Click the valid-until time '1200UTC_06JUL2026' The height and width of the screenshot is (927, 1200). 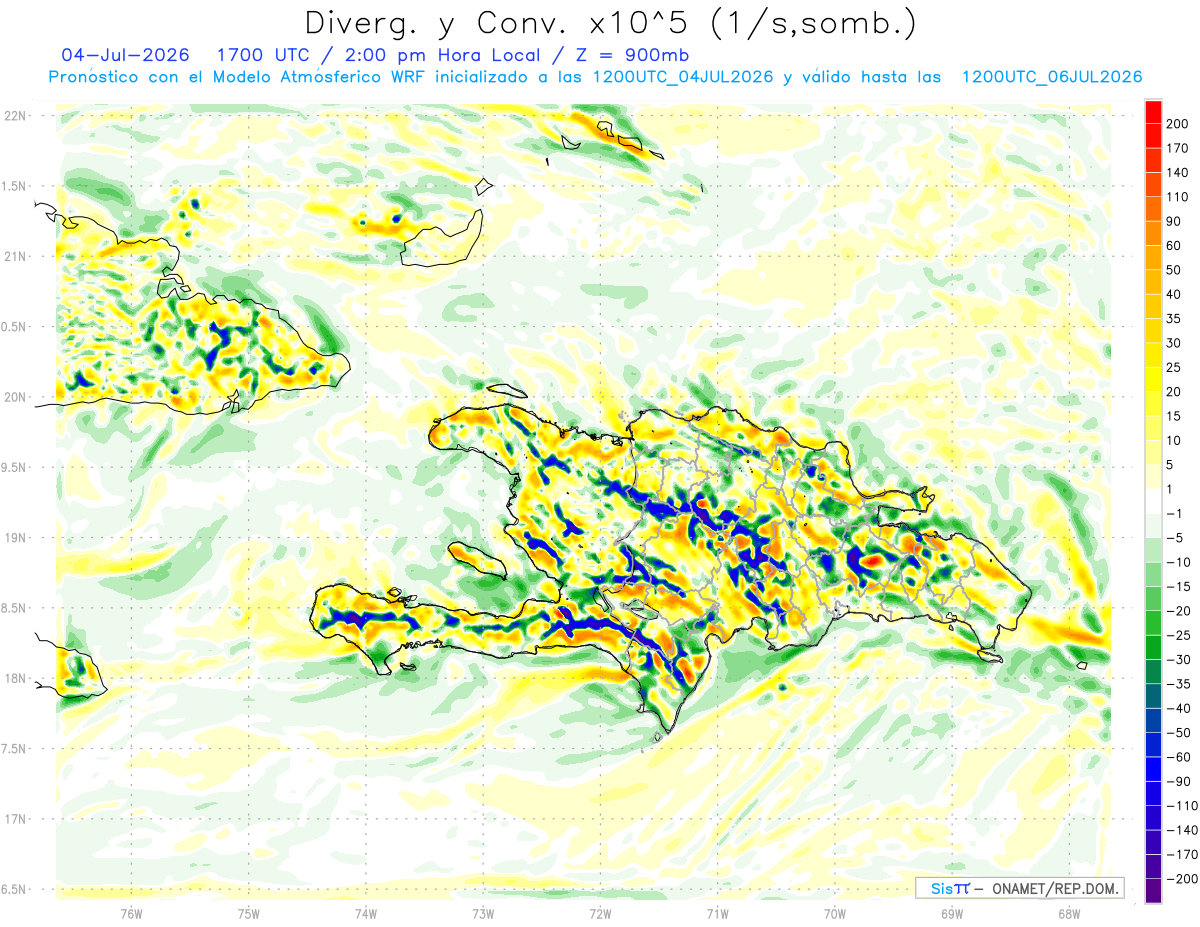pyautogui.click(x=1052, y=77)
